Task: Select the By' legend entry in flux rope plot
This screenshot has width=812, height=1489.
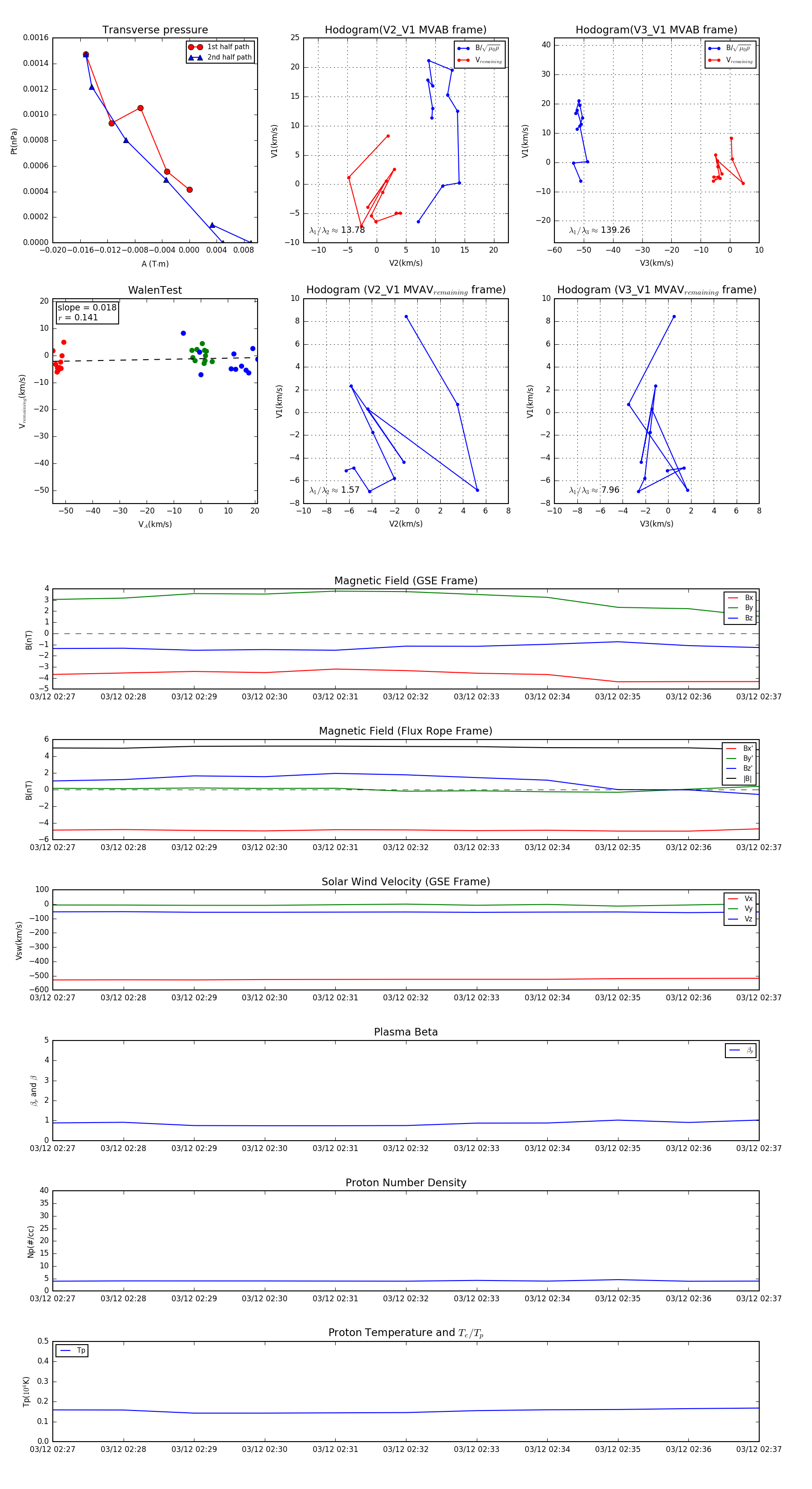Action: point(739,758)
